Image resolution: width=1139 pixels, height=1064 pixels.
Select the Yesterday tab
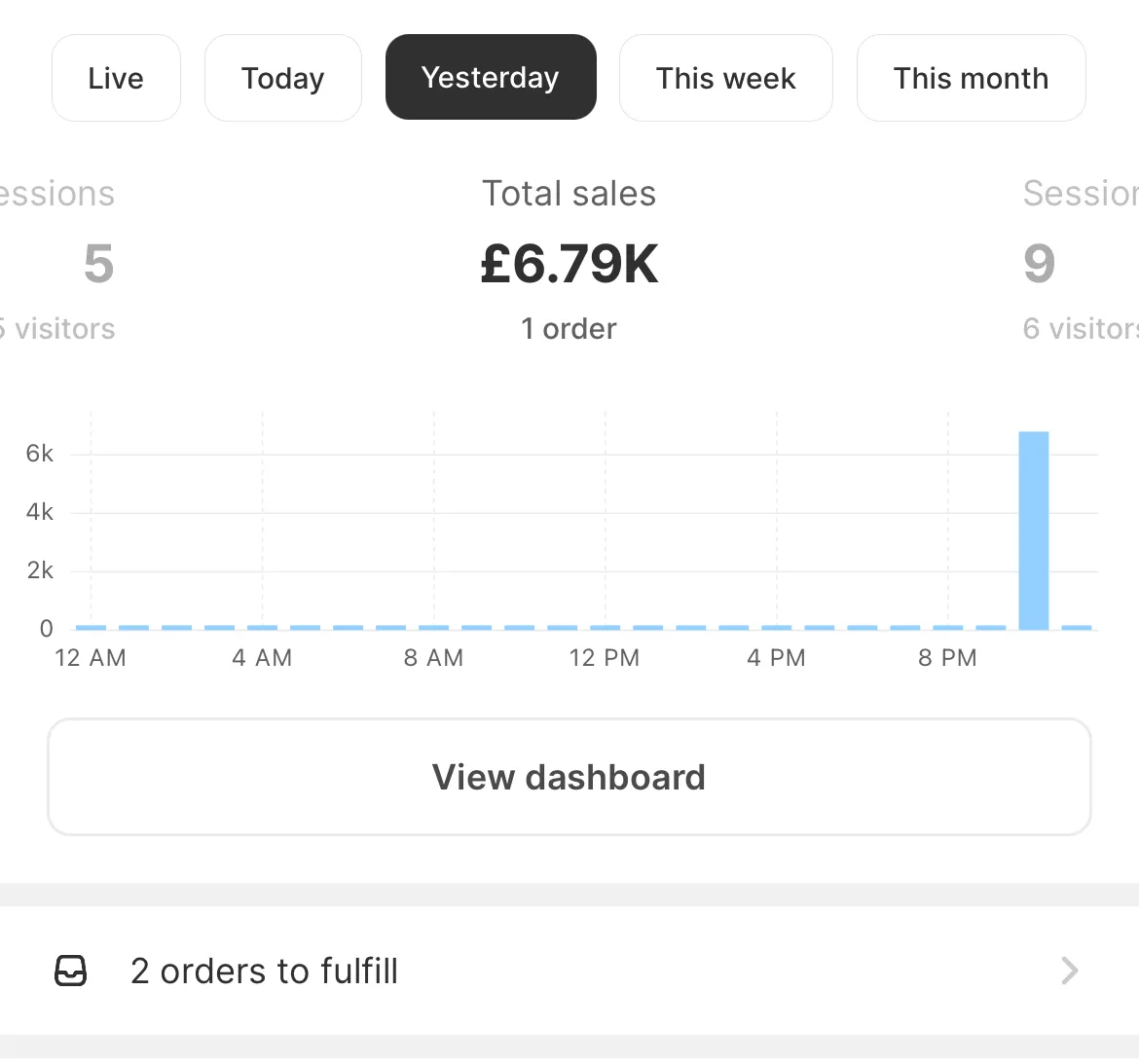[x=491, y=78]
